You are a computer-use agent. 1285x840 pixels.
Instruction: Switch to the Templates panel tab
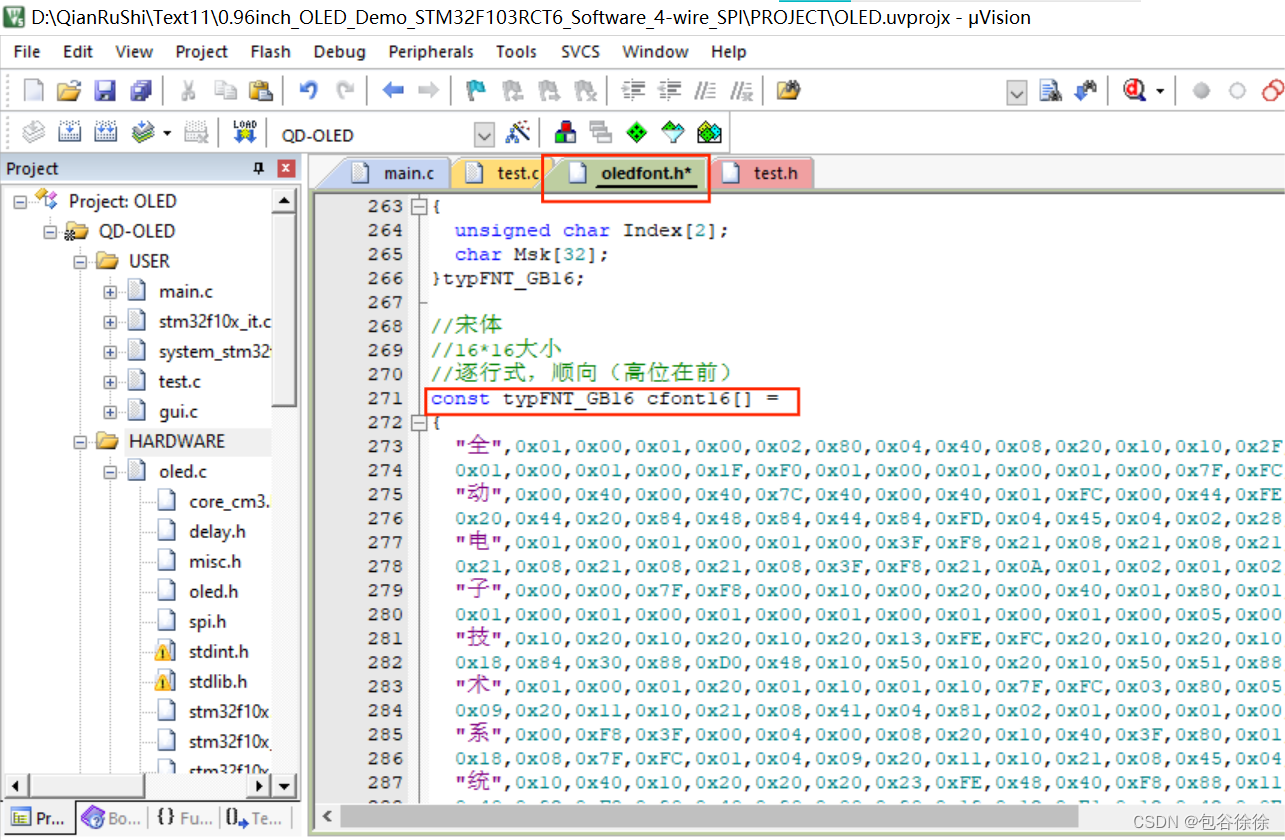(x=254, y=818)
